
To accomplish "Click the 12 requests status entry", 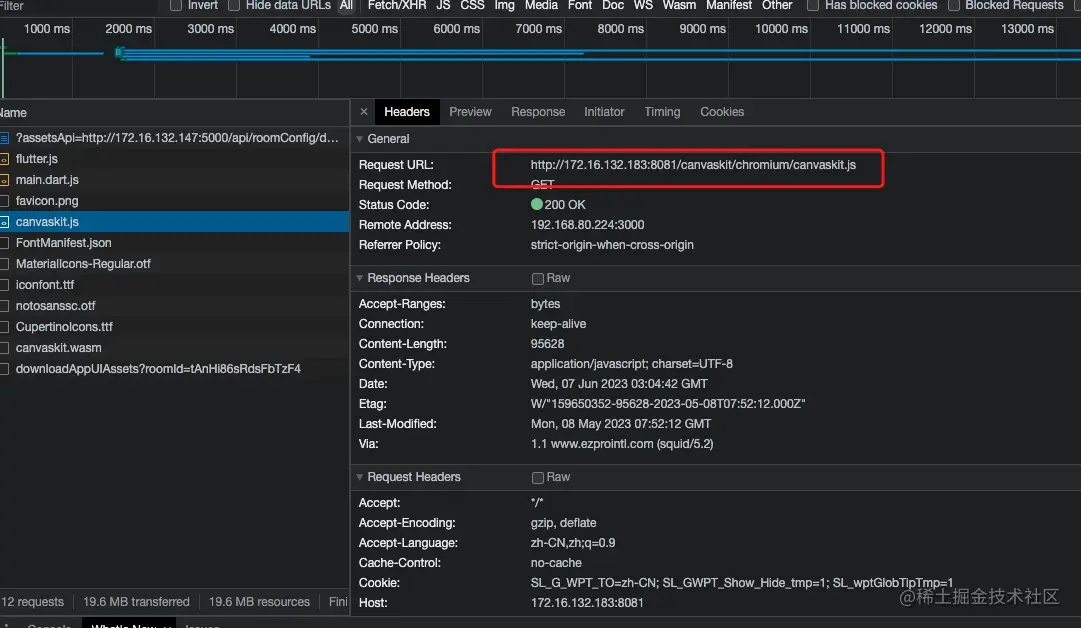I will click(32, 602).
